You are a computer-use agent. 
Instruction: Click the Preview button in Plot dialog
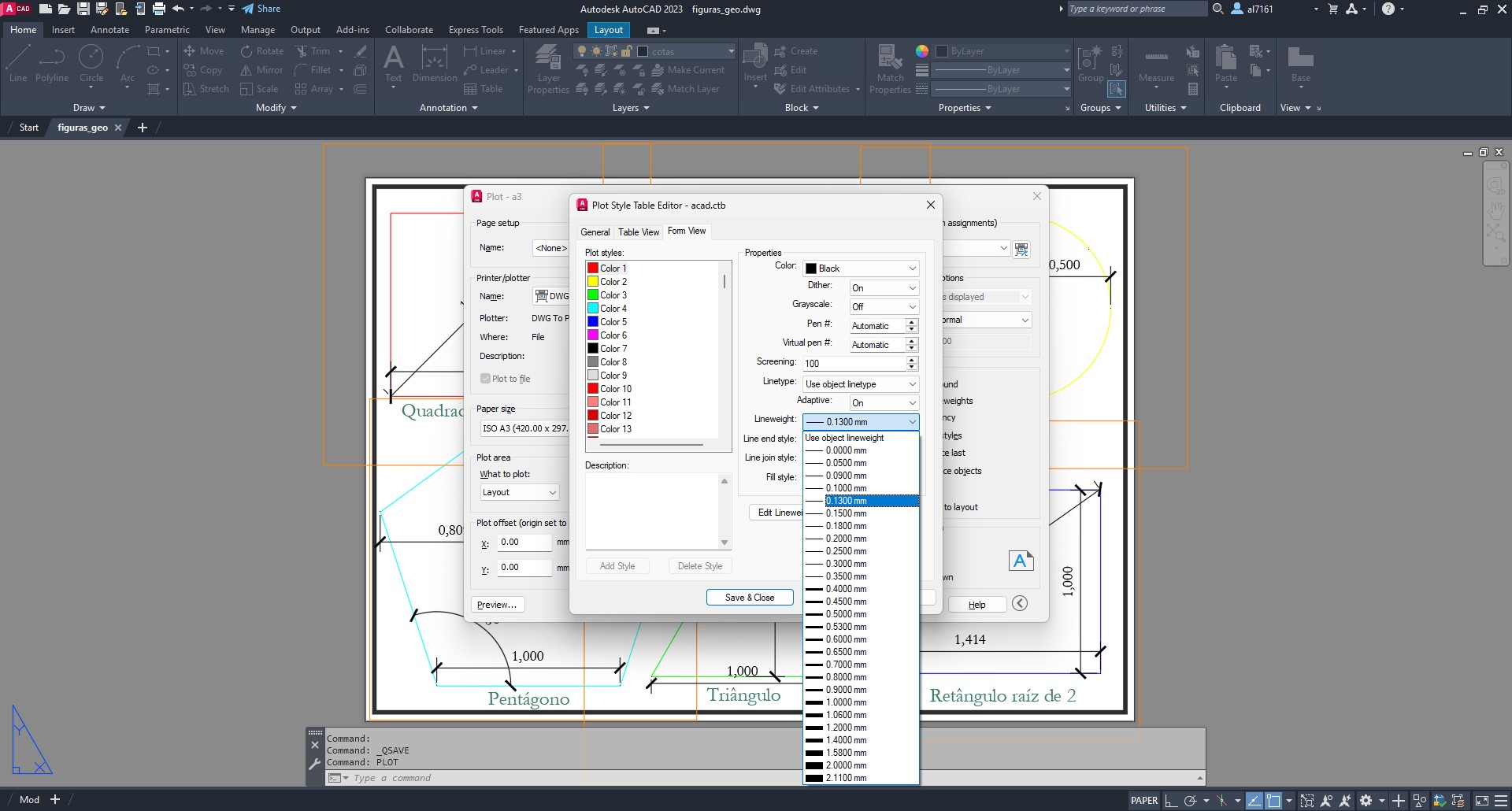[x=497, y=605]
